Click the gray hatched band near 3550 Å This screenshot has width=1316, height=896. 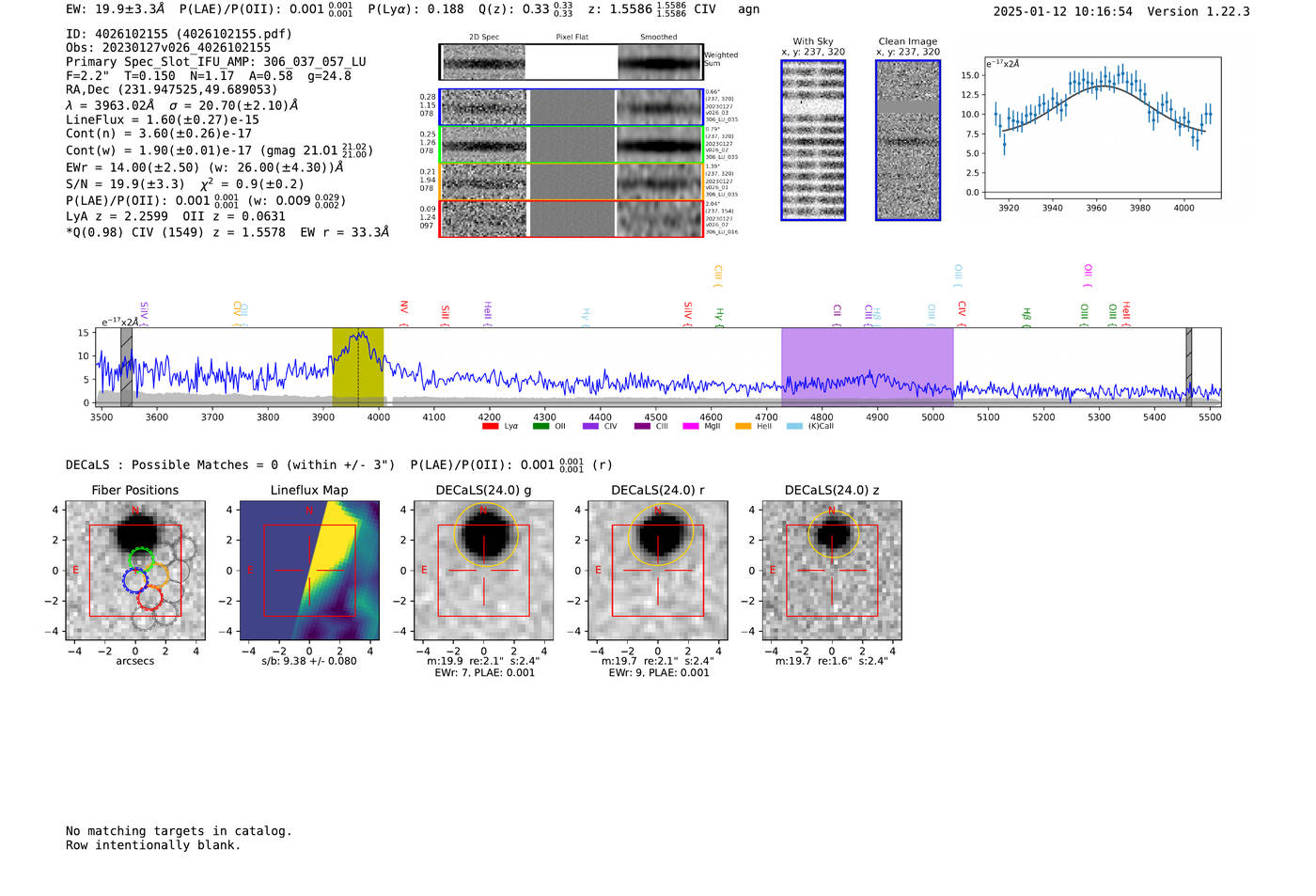coord(126,367)
